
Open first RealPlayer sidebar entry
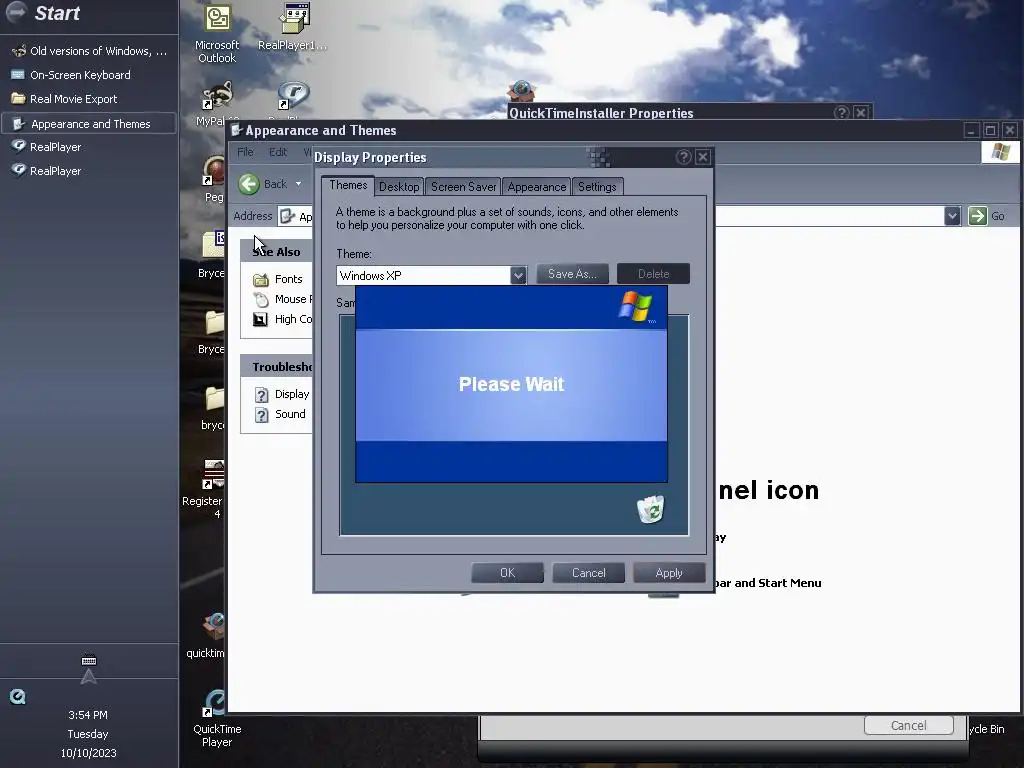pos(89,148)
